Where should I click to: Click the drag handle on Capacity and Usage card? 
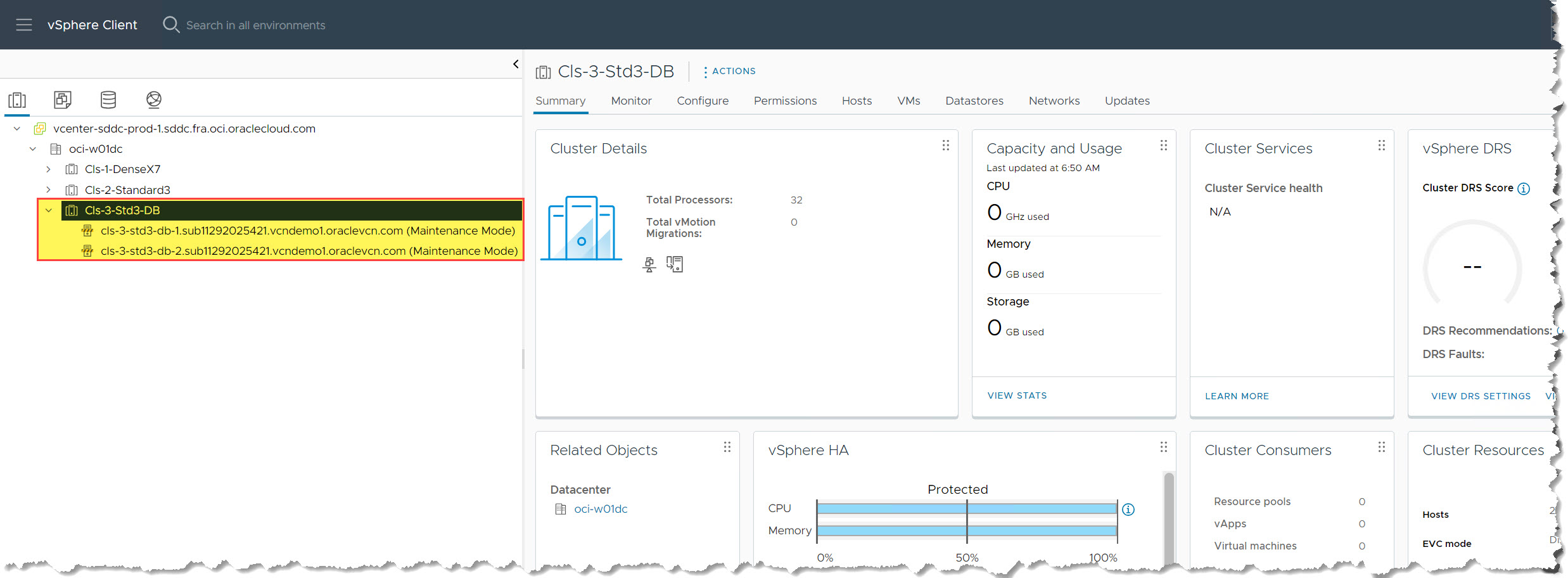(1164, 145)
